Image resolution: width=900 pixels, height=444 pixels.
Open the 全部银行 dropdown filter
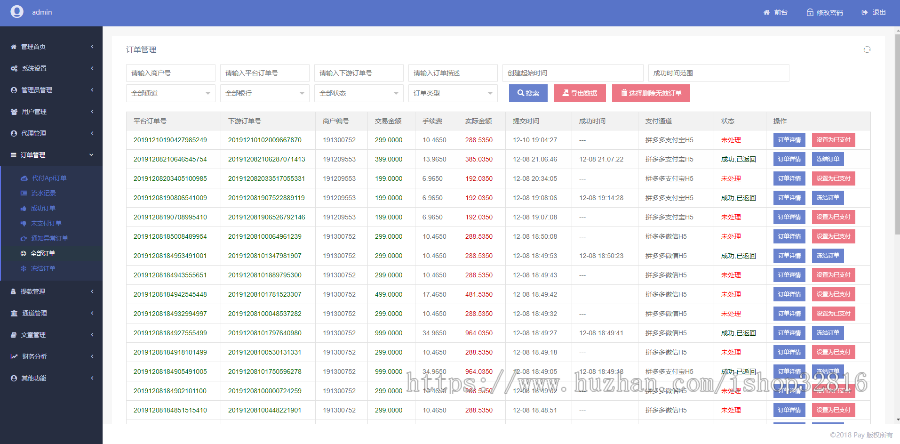265,93
